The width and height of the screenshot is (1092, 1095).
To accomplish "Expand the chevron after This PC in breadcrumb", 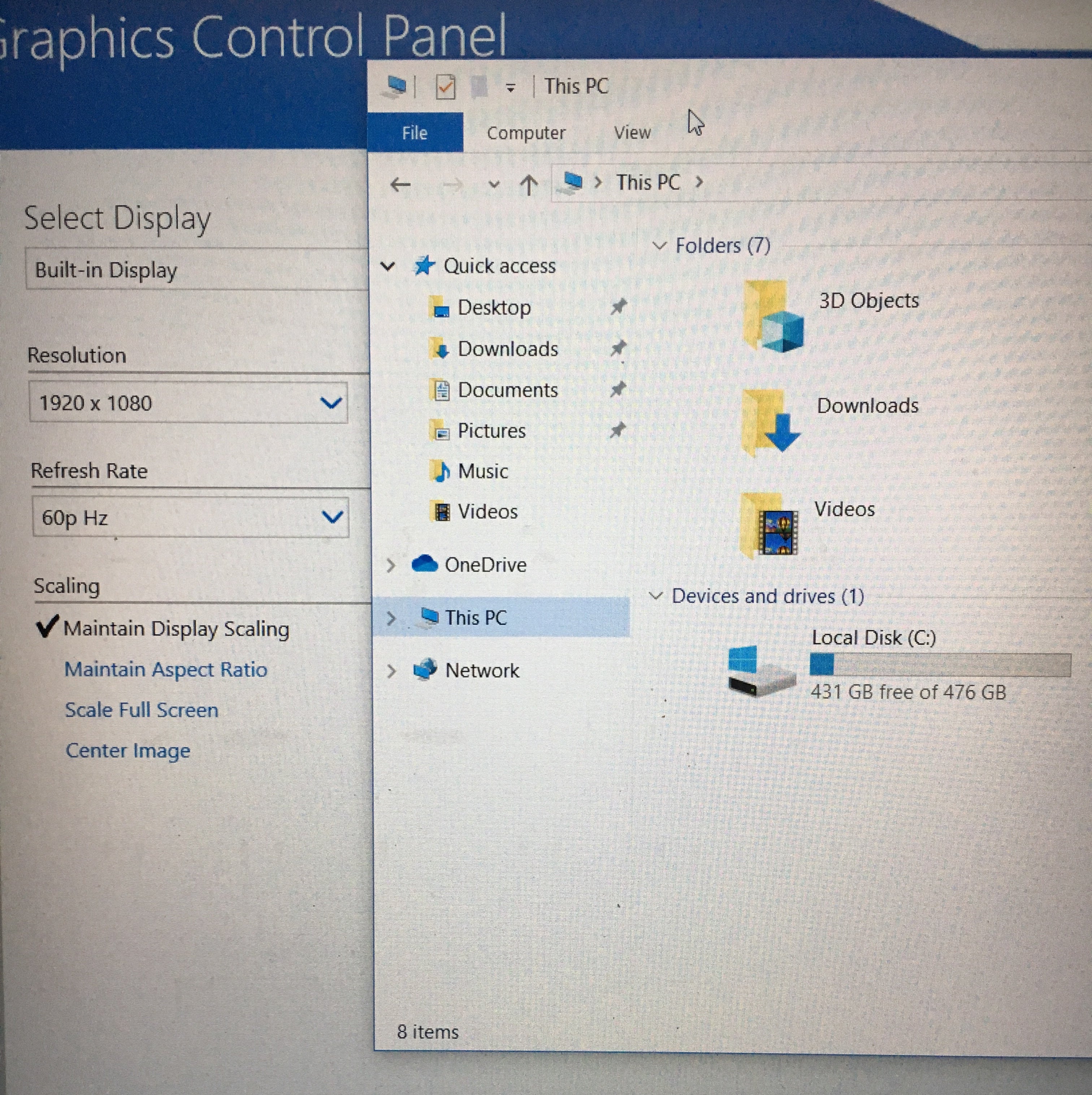I will pos(699,182).
